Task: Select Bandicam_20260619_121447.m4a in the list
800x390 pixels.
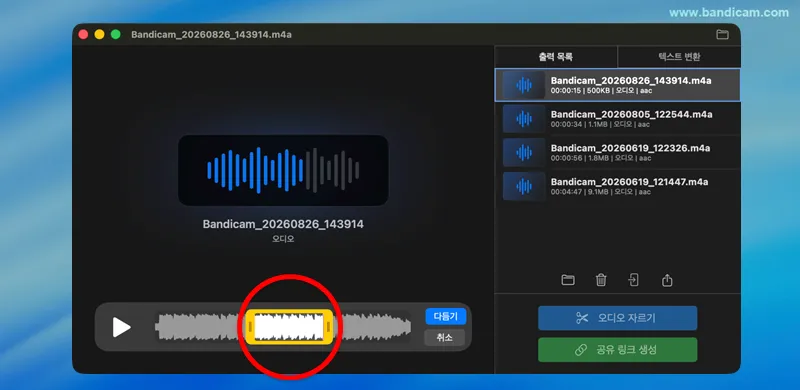Action: 617,186
